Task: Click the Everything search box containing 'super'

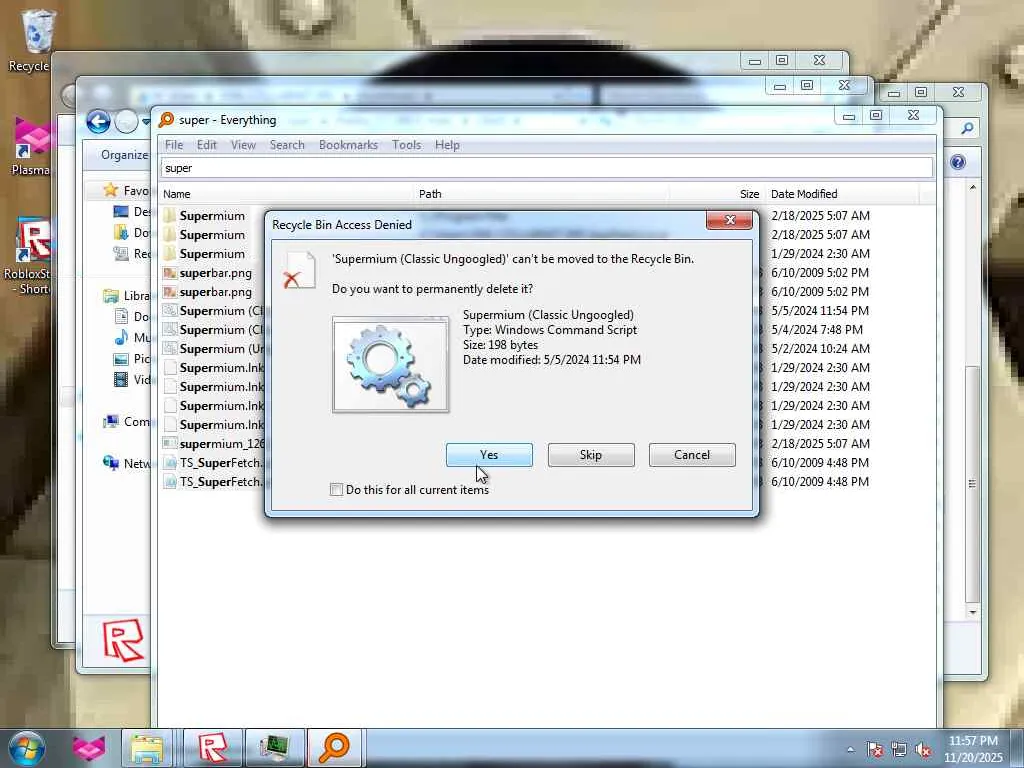Action: (x=547, y=168)
